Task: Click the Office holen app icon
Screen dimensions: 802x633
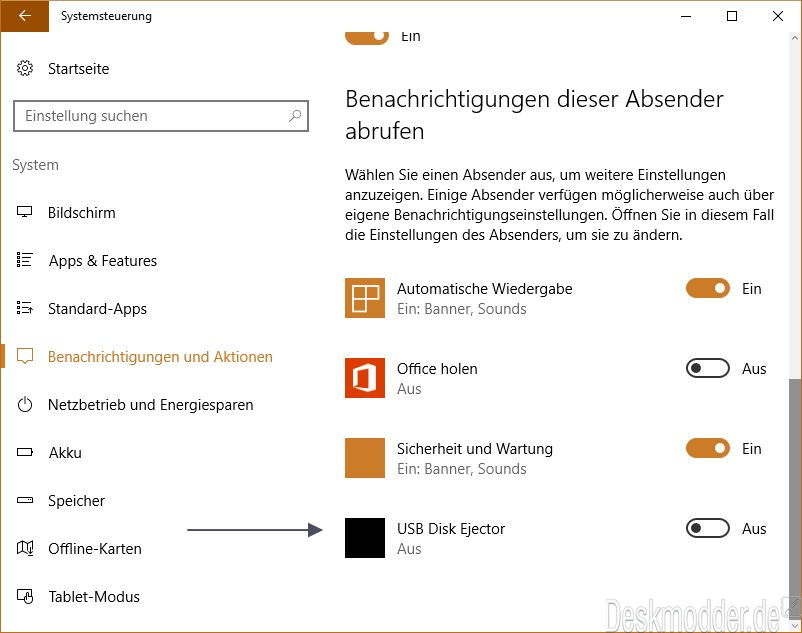Action: (x=365, y=378)
